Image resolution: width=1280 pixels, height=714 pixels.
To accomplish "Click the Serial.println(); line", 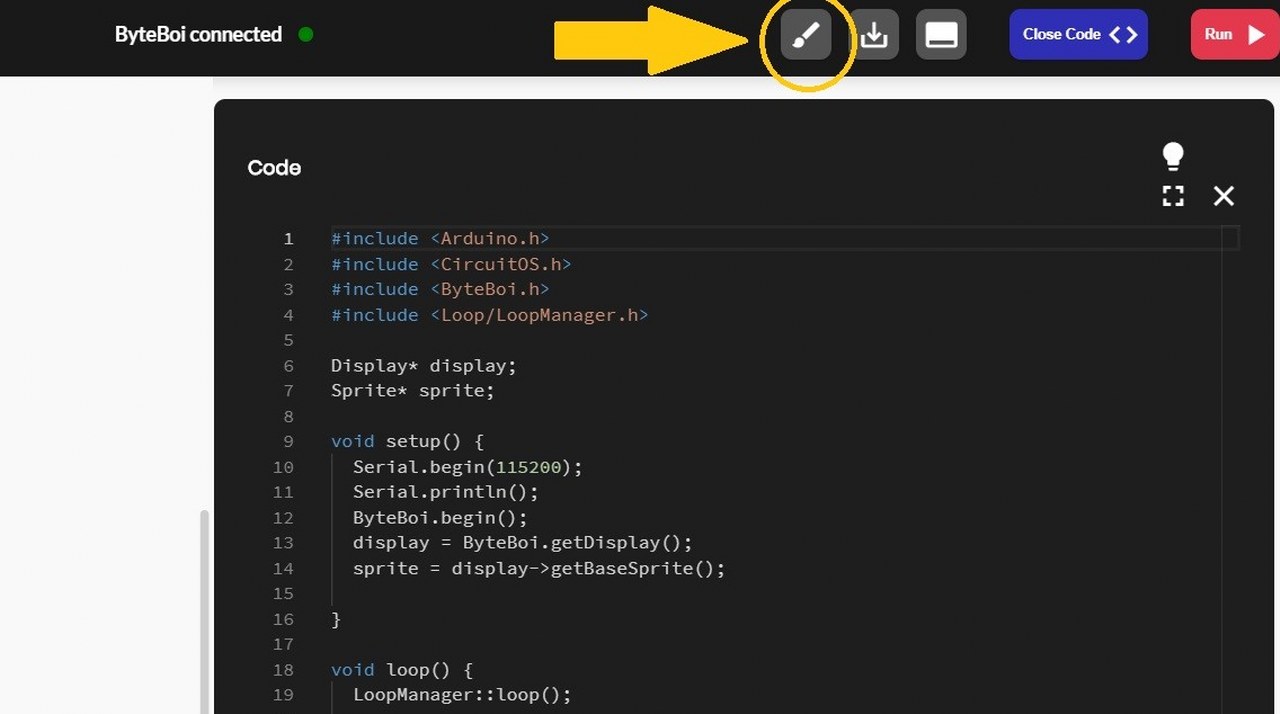I will click(446, 492).
